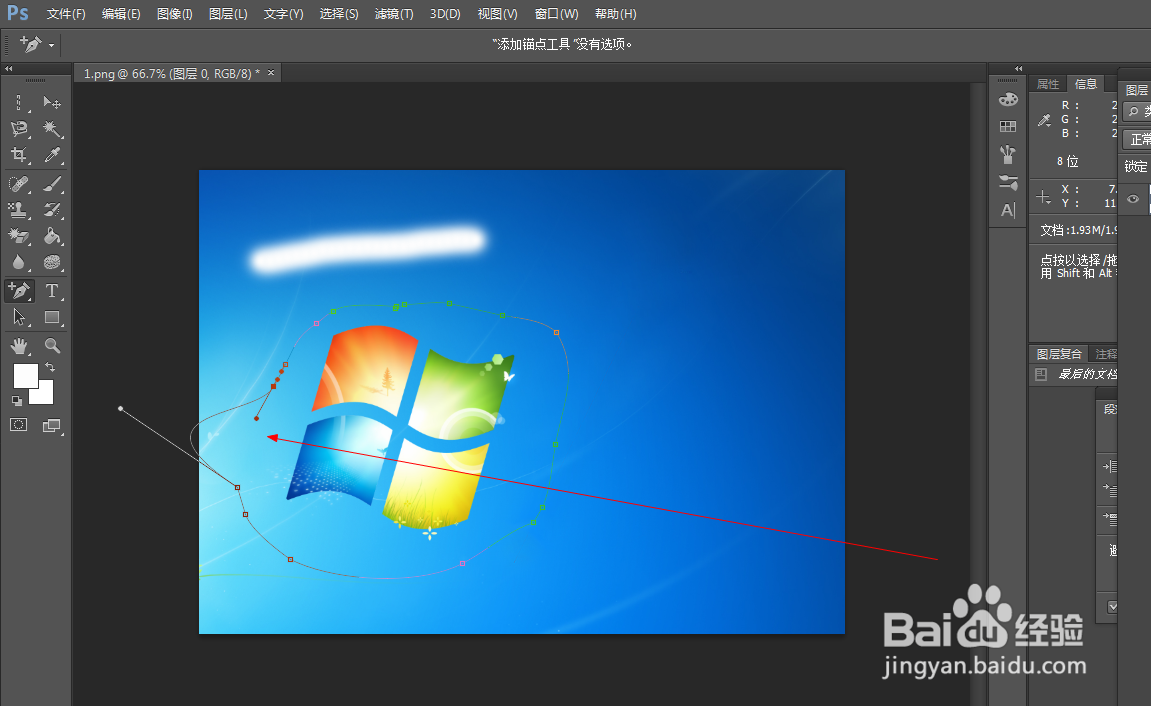Open the 帮助(H) menu
This screenshot has height=706, width=1151.
point(615,14)
